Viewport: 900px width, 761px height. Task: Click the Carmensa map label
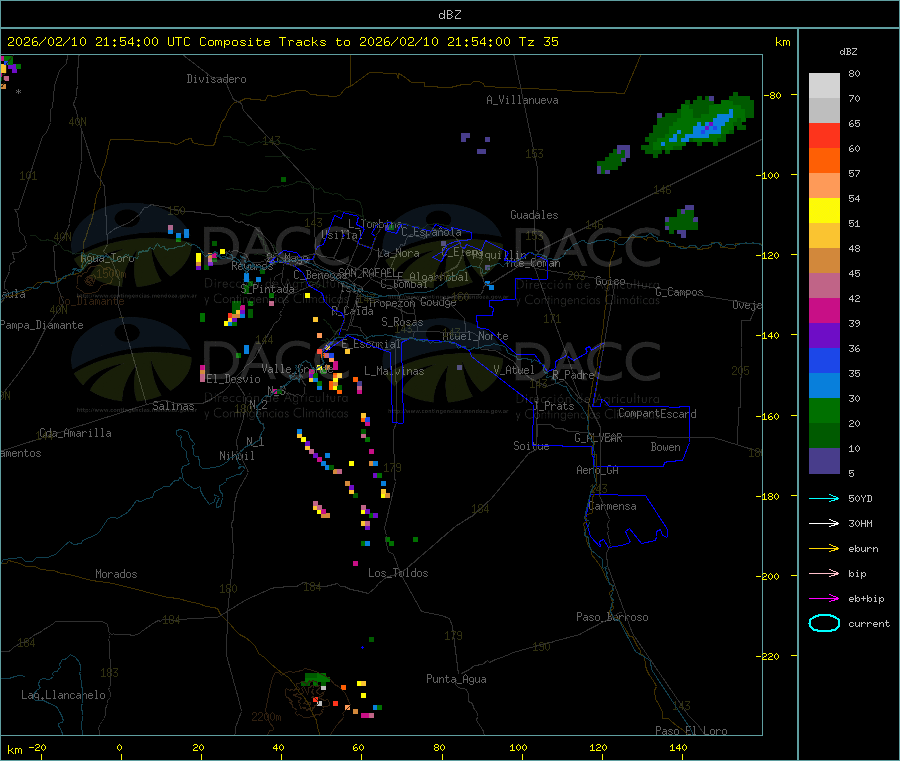(612, 506)
